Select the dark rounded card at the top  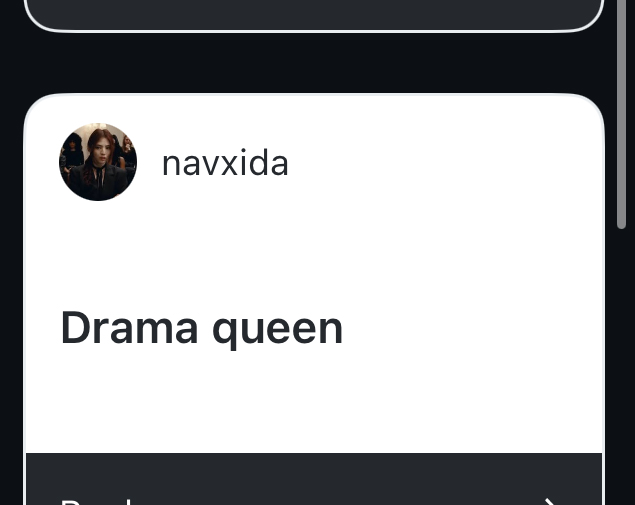click(x=314, y=14)
